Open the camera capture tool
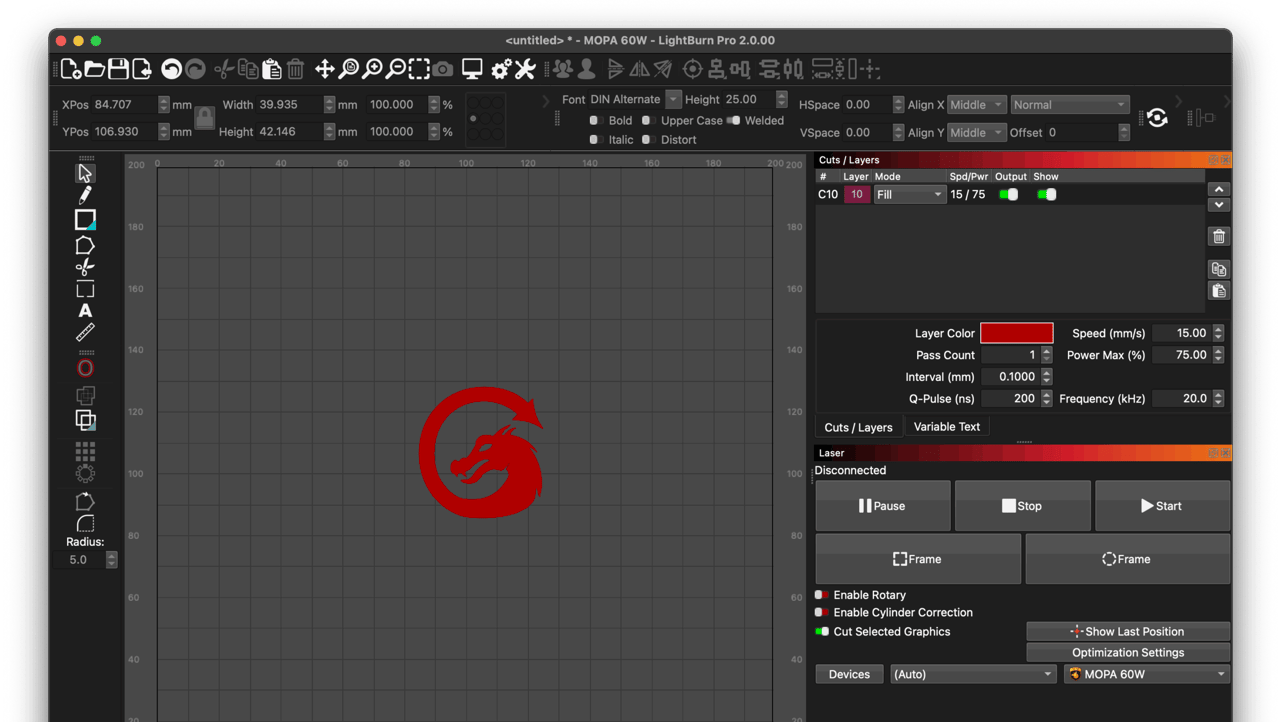1281x722 pixels. tap(443, 69)
